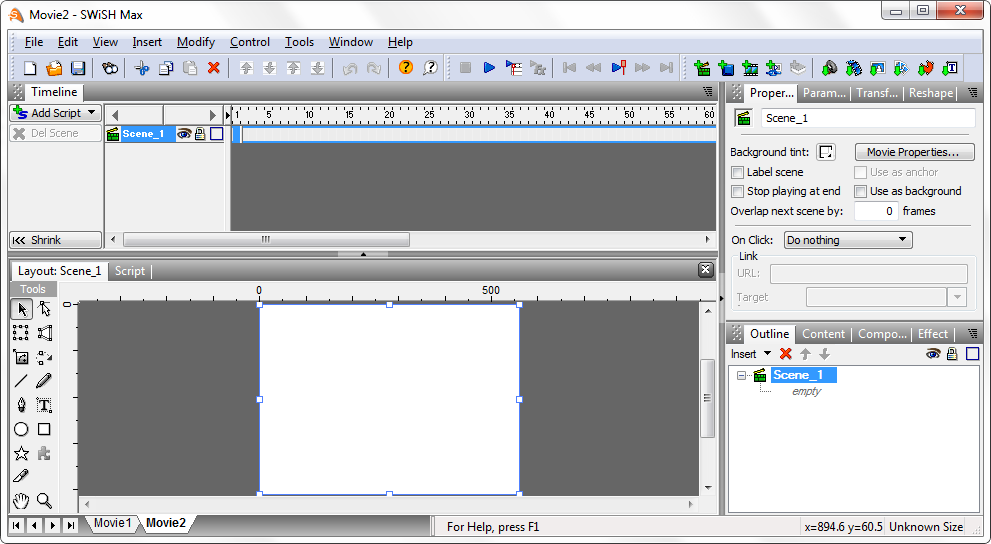Click the Insert Scene toolbar icon

702,68
